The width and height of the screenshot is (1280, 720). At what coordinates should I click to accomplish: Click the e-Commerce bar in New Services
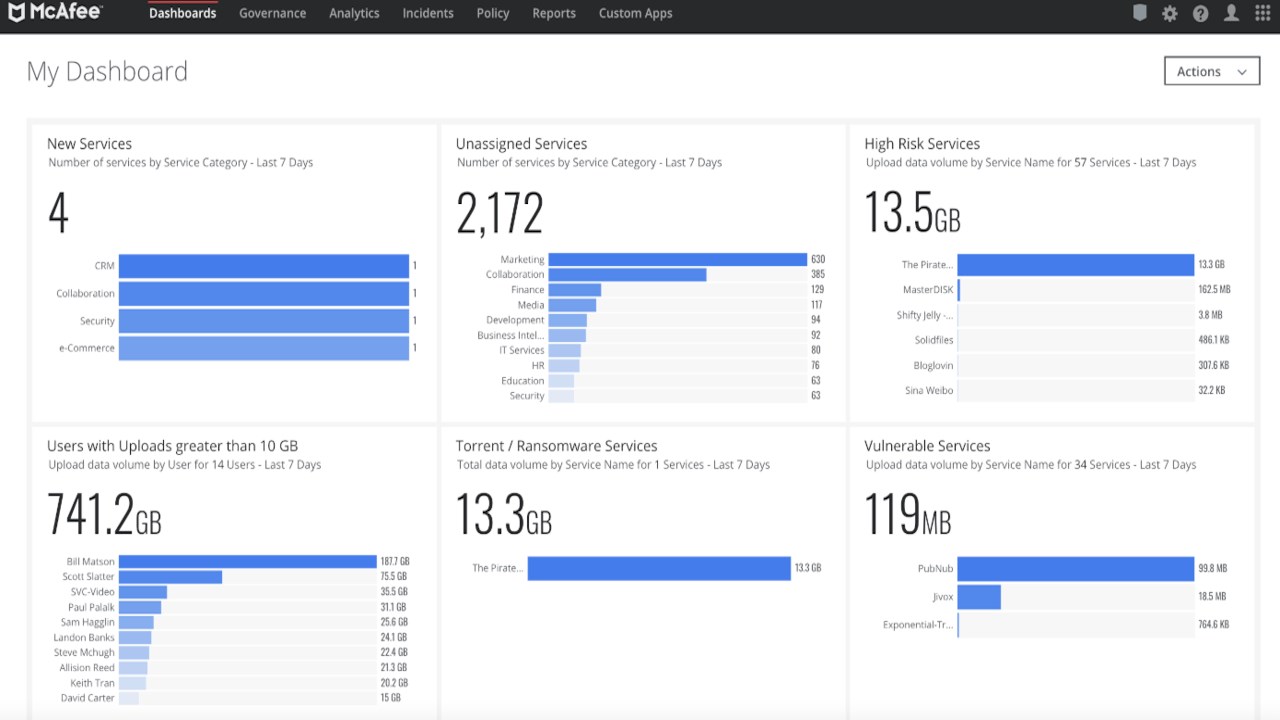pos(264,348)
